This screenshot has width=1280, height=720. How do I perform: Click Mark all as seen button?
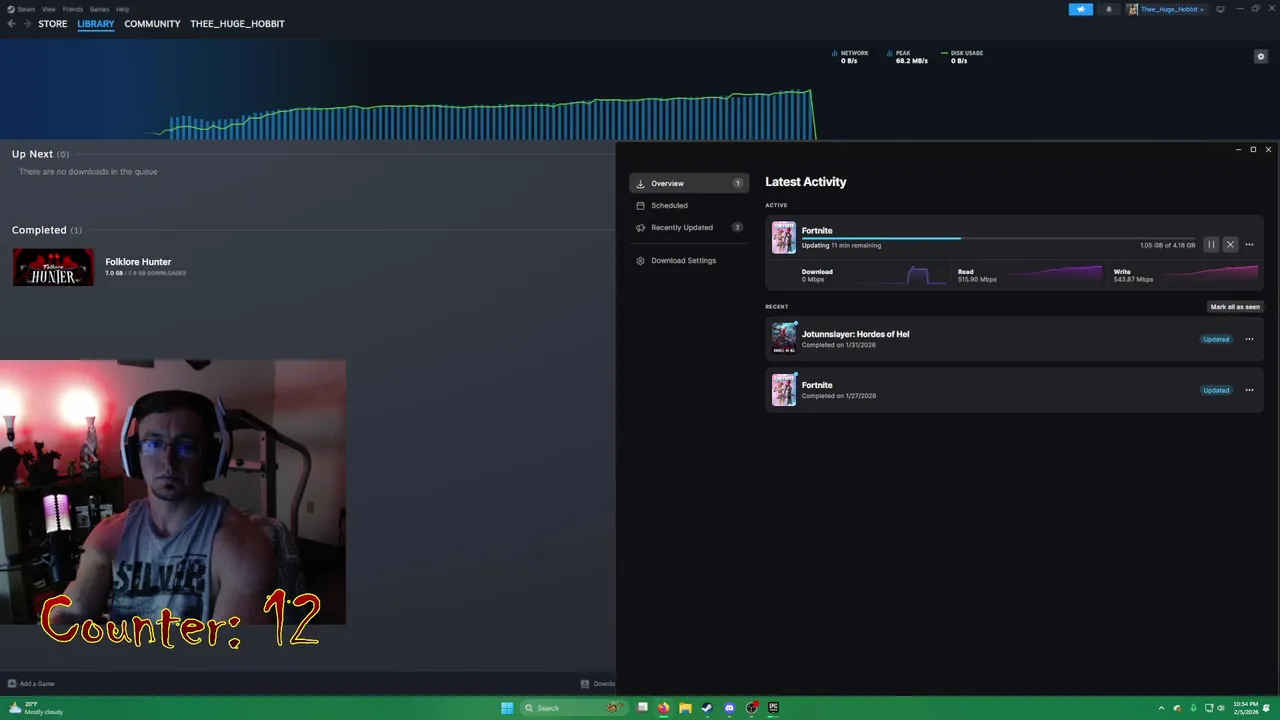point(1235,307)
